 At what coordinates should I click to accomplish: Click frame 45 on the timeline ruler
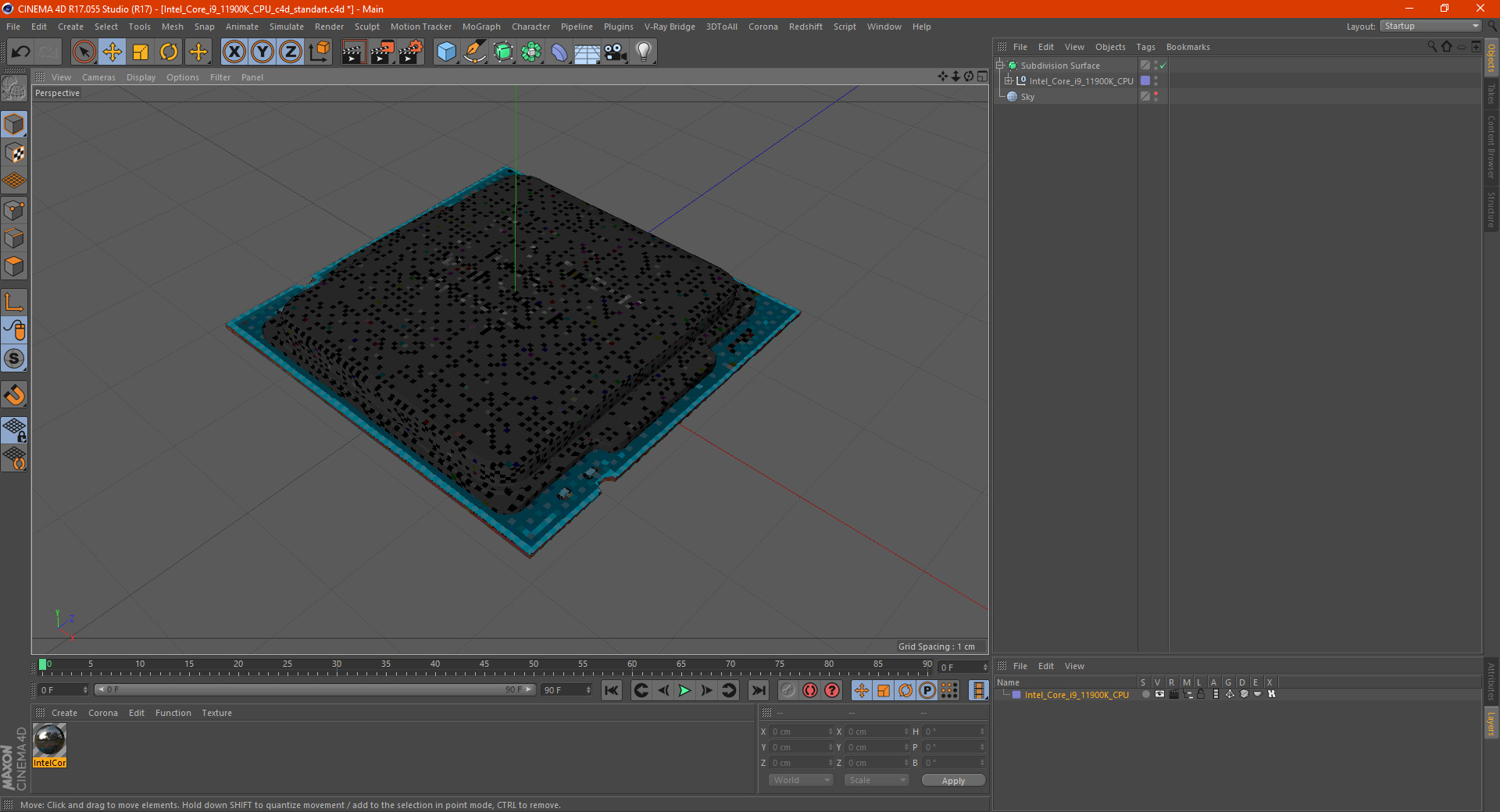484,665
